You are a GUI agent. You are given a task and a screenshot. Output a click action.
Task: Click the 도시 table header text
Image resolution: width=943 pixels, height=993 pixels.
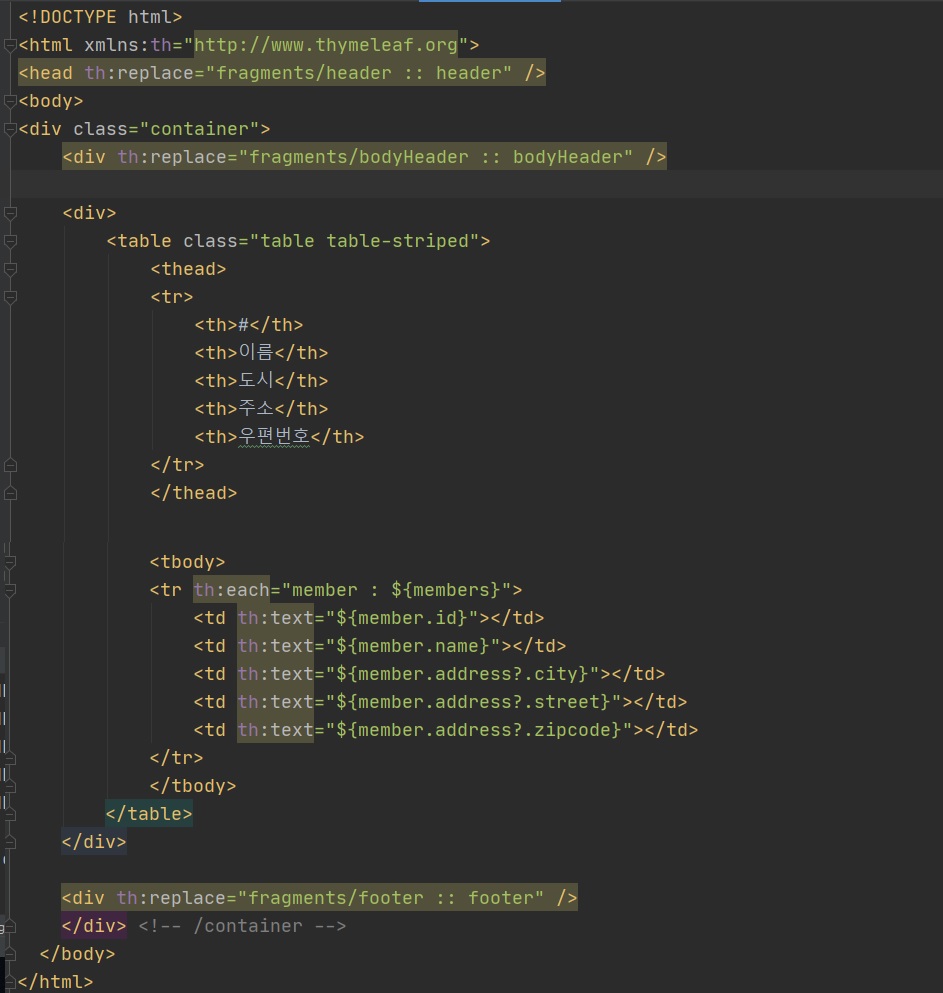point(256,380)
